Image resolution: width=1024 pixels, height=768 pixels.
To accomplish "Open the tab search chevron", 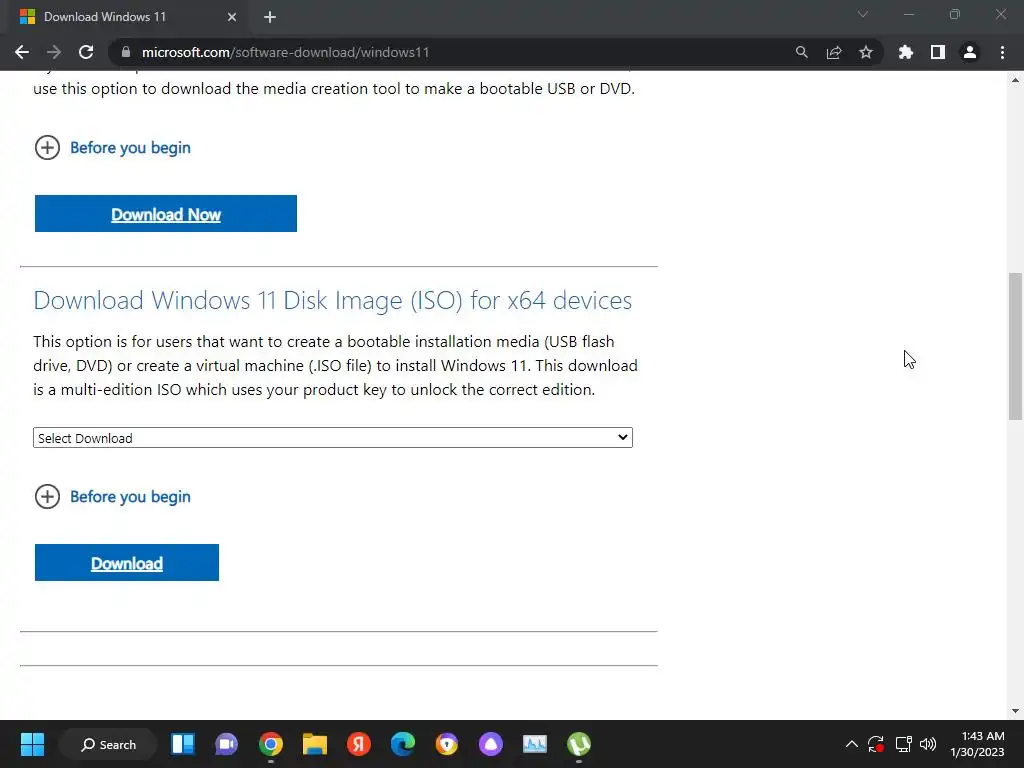I will (863, 14).
